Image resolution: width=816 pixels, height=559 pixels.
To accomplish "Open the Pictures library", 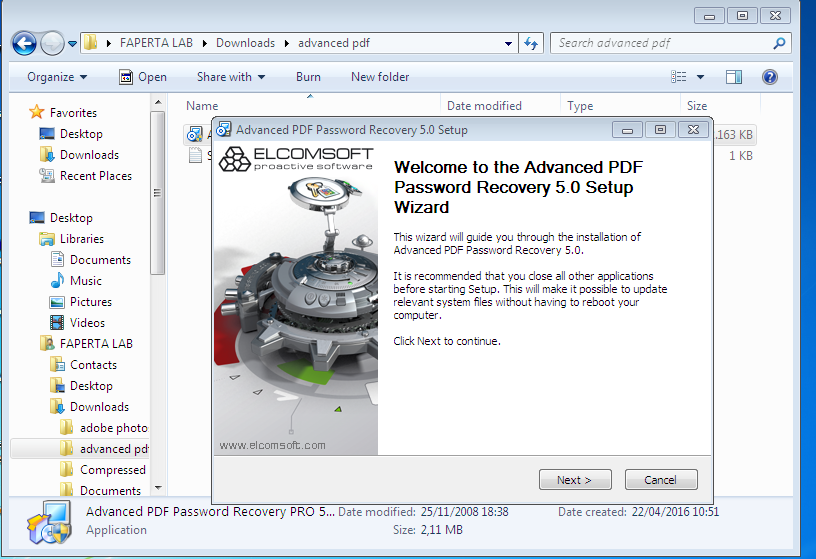I will (91, 302).
